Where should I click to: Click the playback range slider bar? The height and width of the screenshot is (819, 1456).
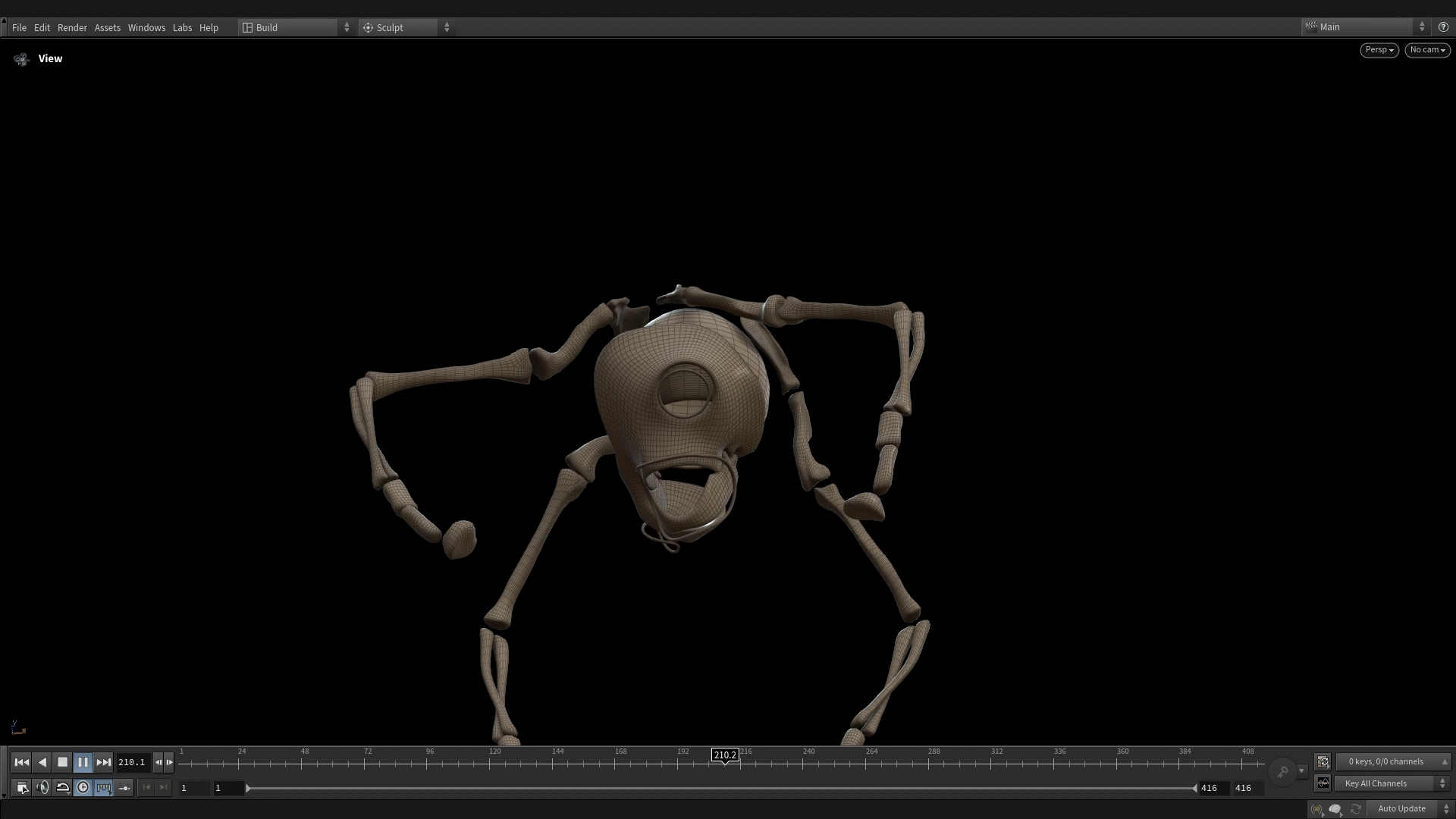(720, 789)
